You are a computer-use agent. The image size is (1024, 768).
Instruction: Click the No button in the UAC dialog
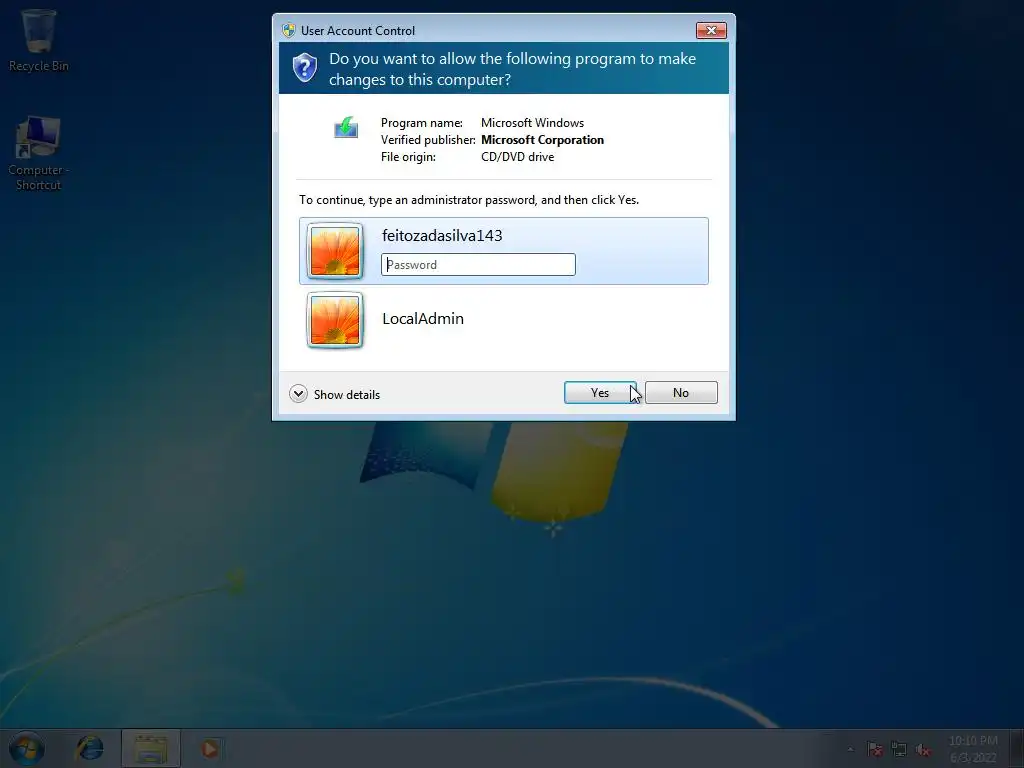(x=681, y=392)
